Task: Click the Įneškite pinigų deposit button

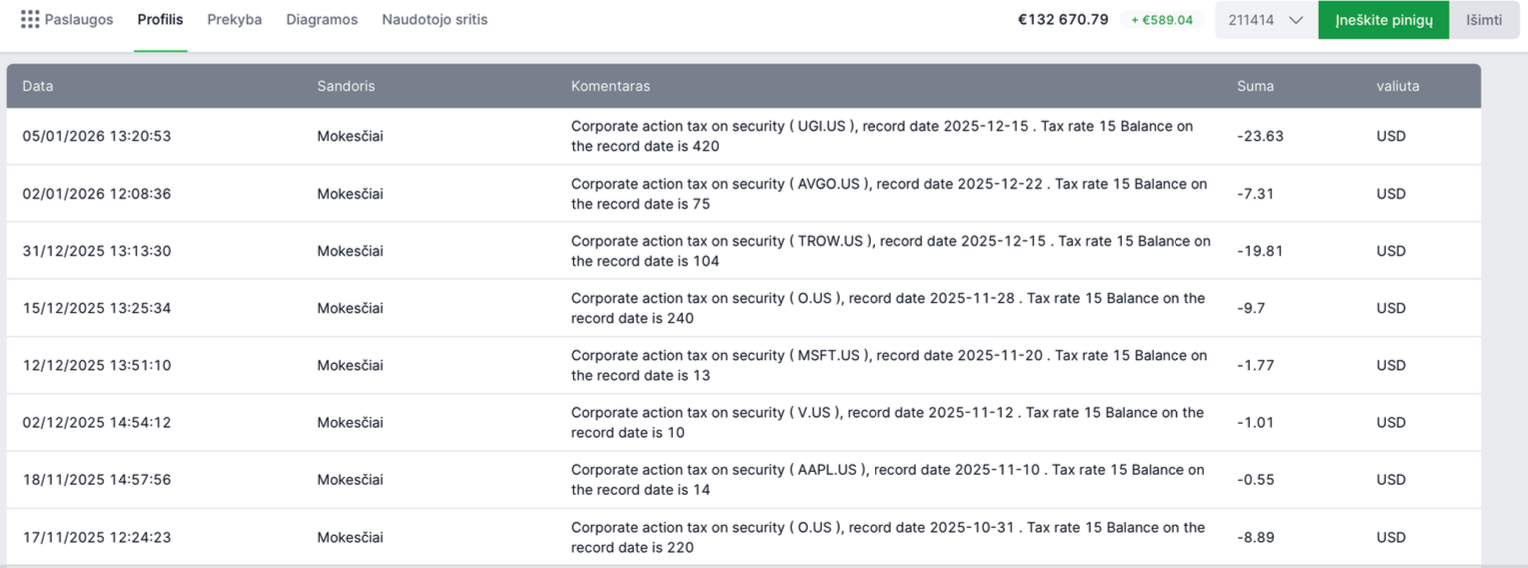Action: 1383,20
